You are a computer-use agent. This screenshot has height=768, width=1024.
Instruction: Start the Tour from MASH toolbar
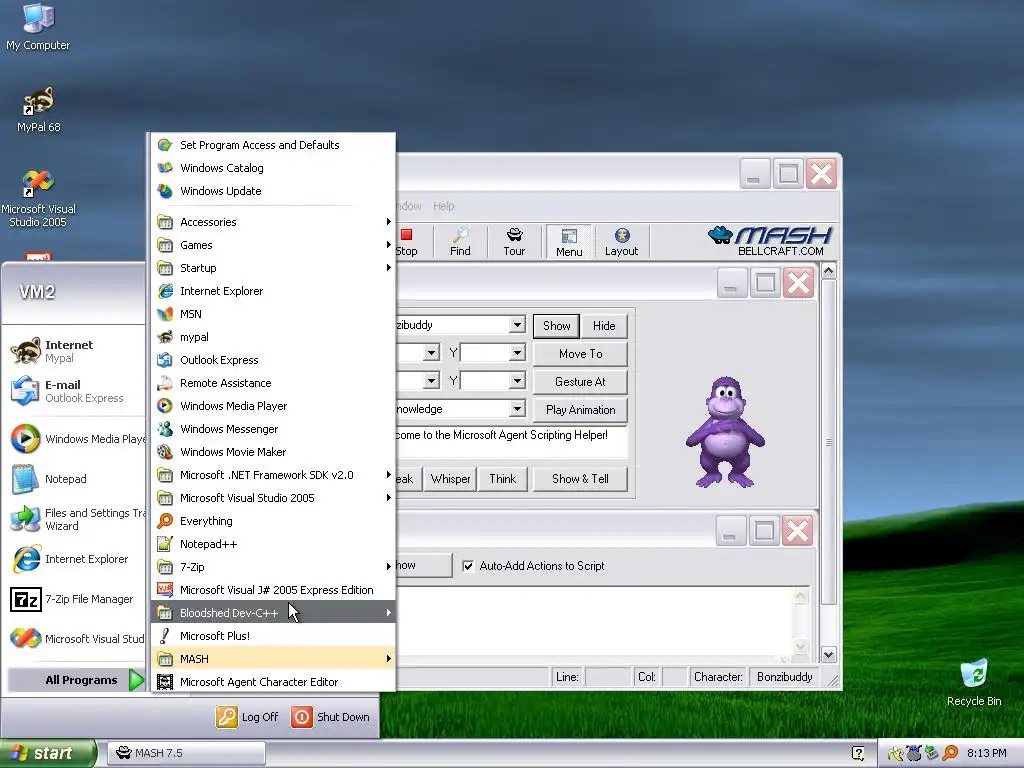[515, 242]
